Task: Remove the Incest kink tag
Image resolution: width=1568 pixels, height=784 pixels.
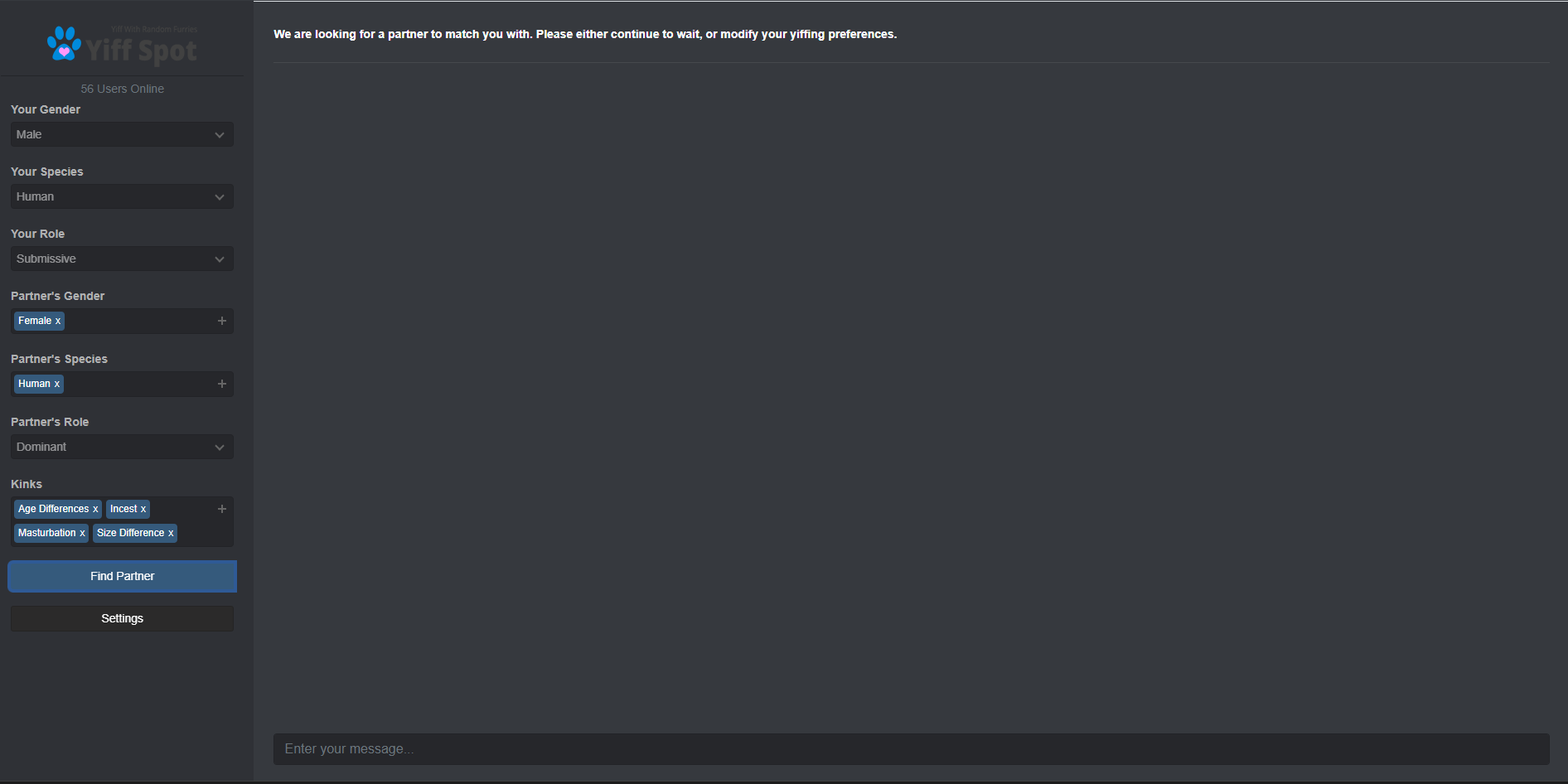Action: click(x=143, y=510)
